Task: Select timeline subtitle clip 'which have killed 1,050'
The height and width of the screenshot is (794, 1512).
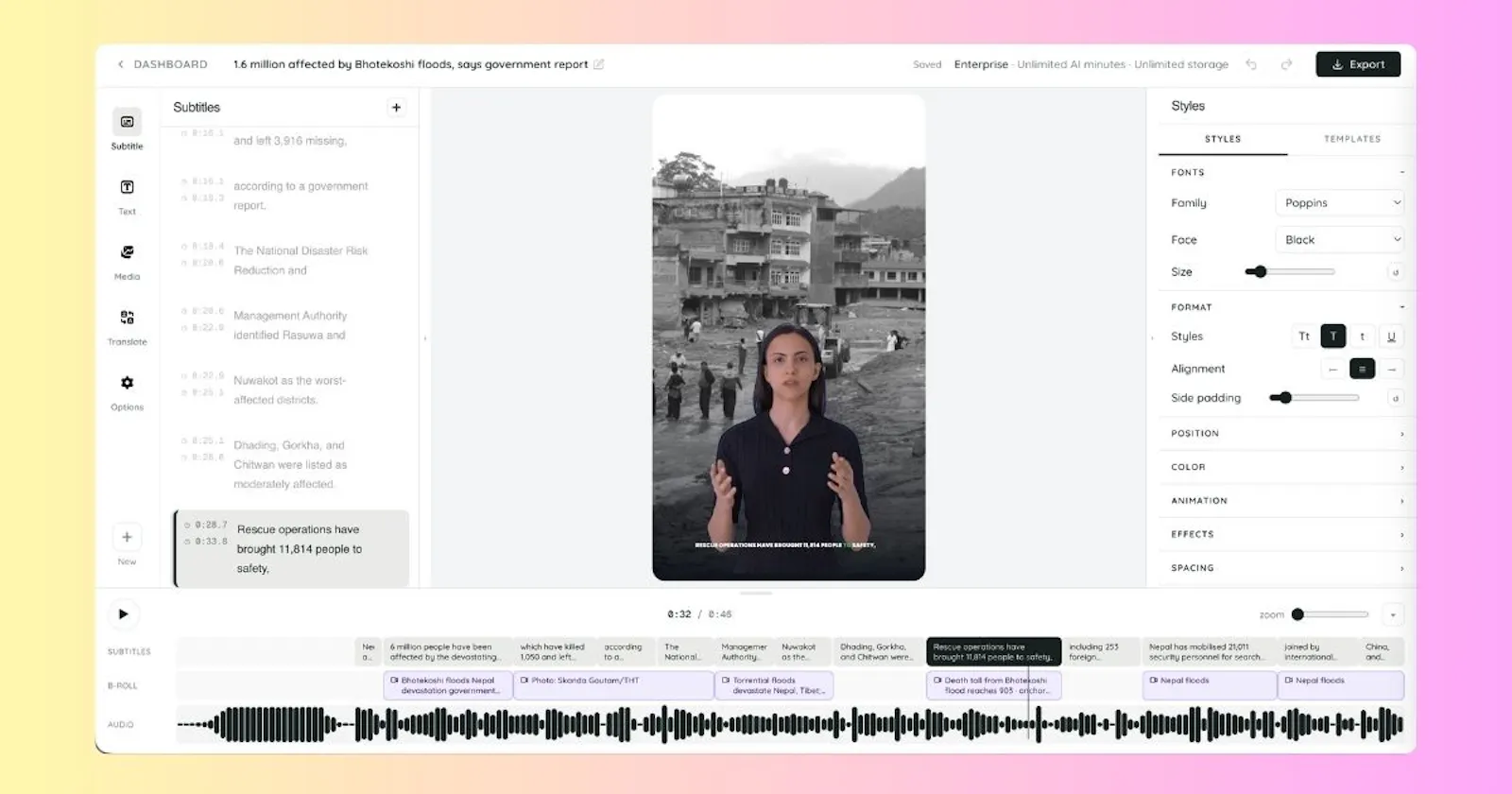Action: [555, 652]
